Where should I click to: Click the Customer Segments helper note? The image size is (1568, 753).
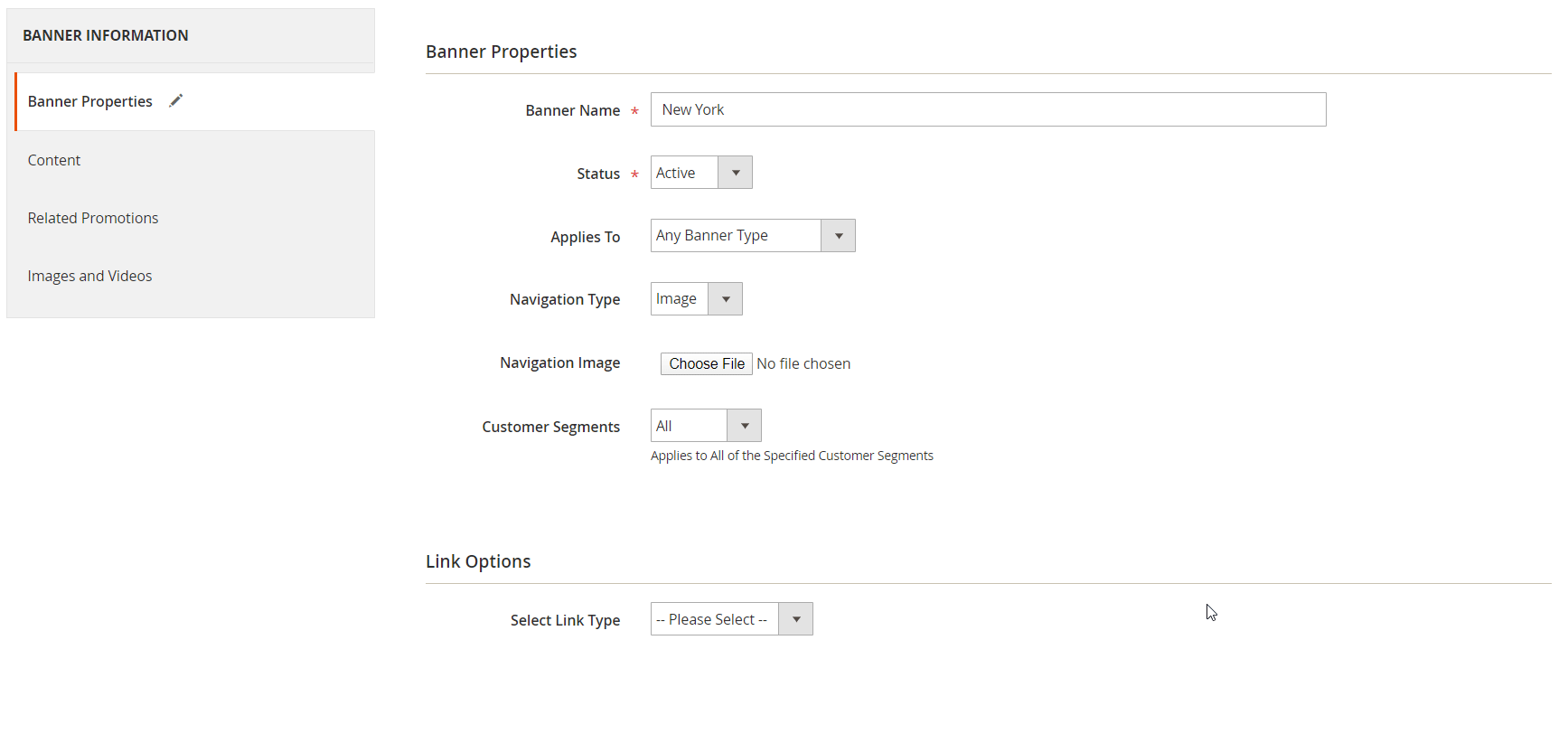click(792, 456)
